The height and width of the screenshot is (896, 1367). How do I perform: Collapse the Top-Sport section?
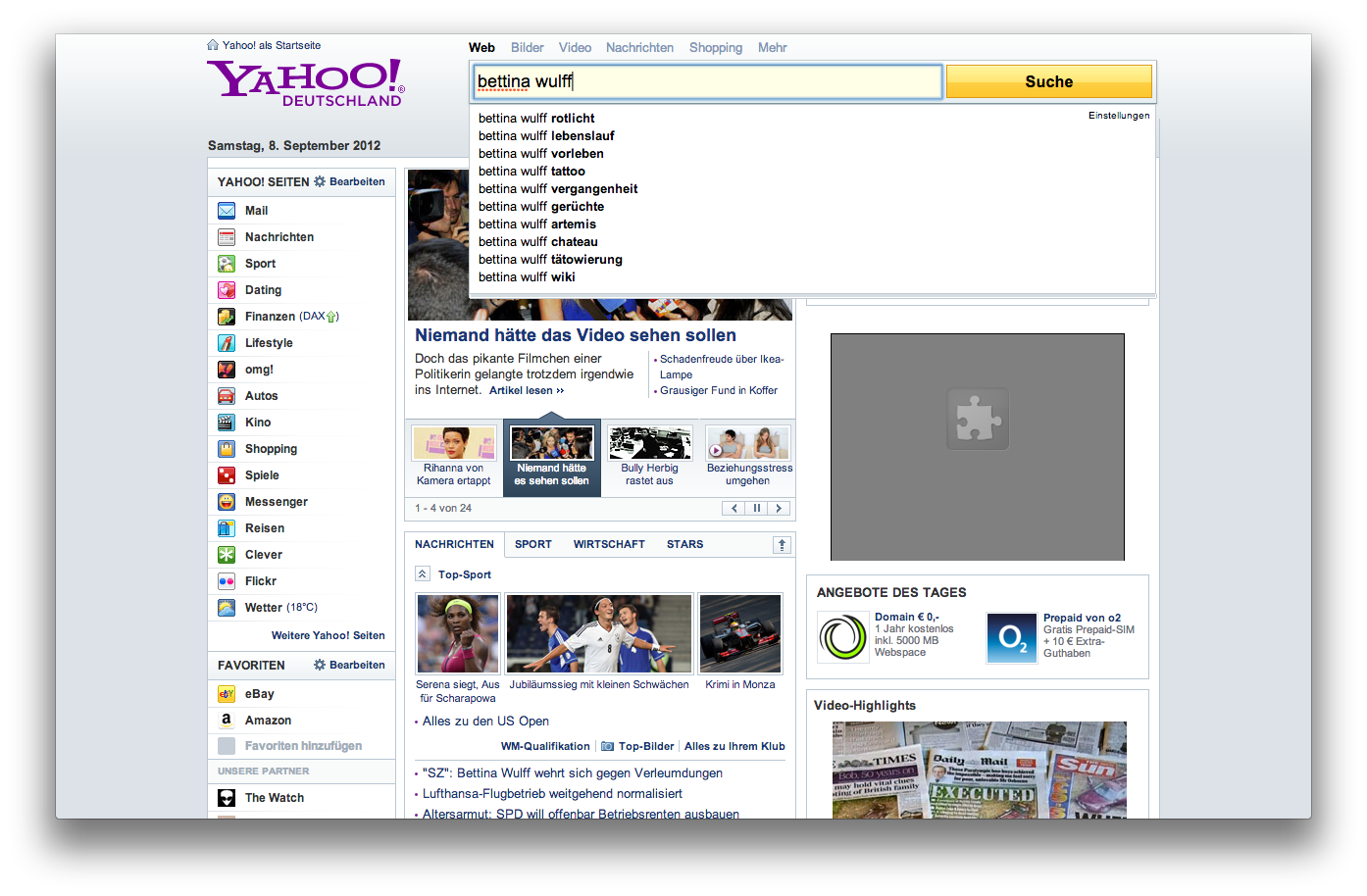[x=423, y=574]
